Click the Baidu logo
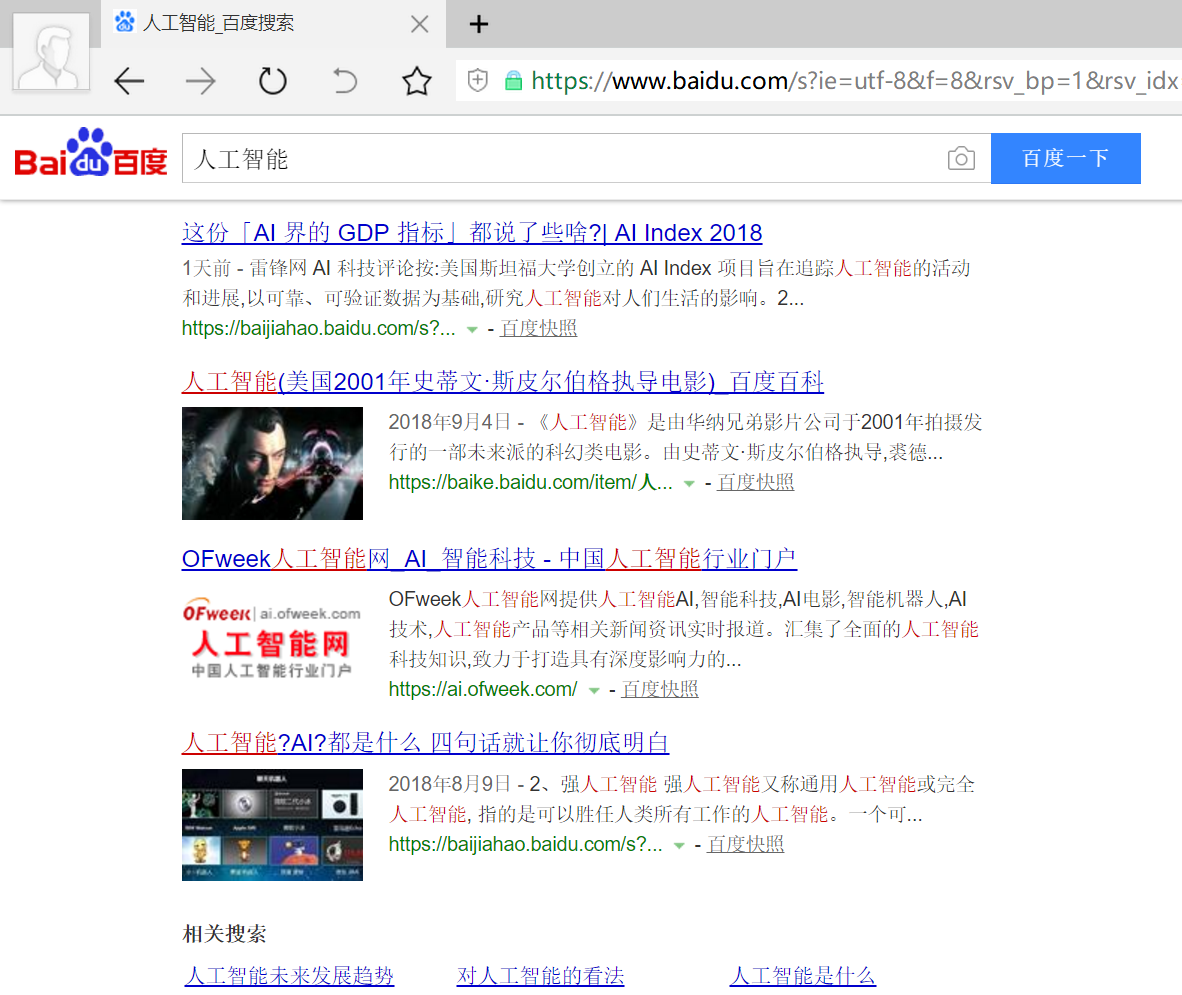The width and height of the screenshot is (1182, 995). [90, 152]
